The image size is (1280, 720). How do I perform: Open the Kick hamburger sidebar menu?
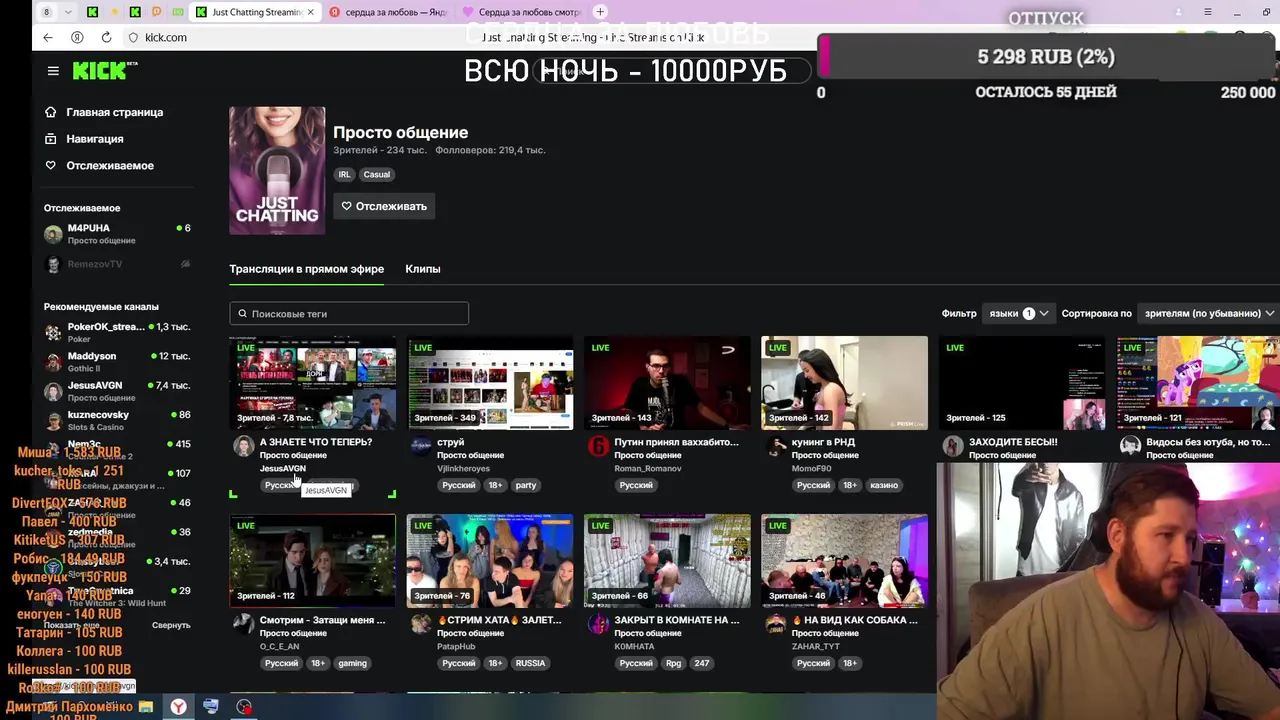point(53,71)
